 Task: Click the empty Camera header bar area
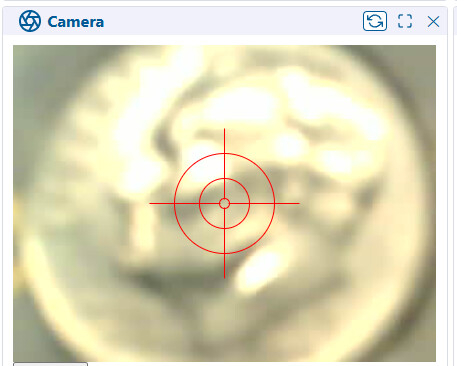(233, 21)
